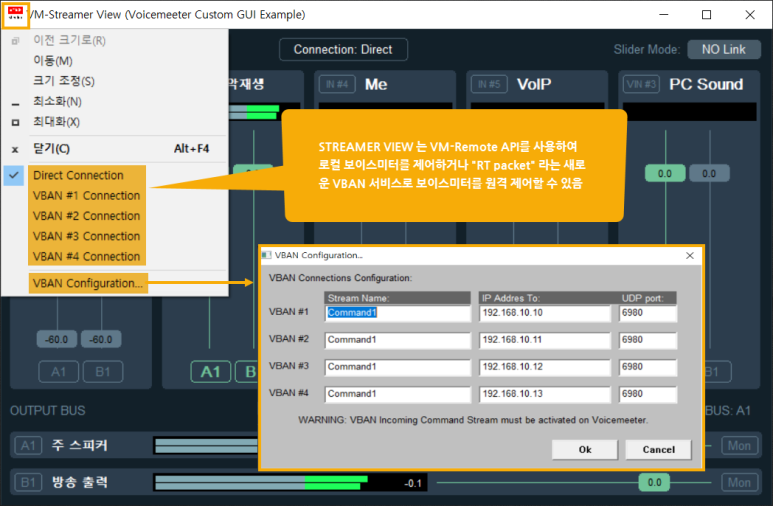Select VBAN #3 Connection menu item
Viewport: 773px width, 506px height.
pyautogui.click(x=87, y=236)
